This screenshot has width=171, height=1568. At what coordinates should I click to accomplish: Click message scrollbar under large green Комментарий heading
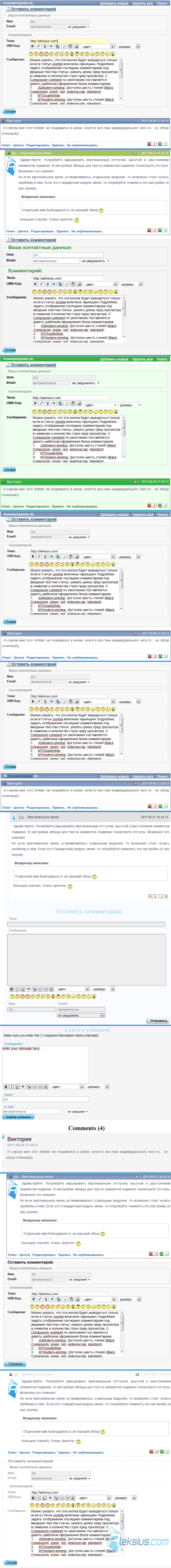coord(124,319)
